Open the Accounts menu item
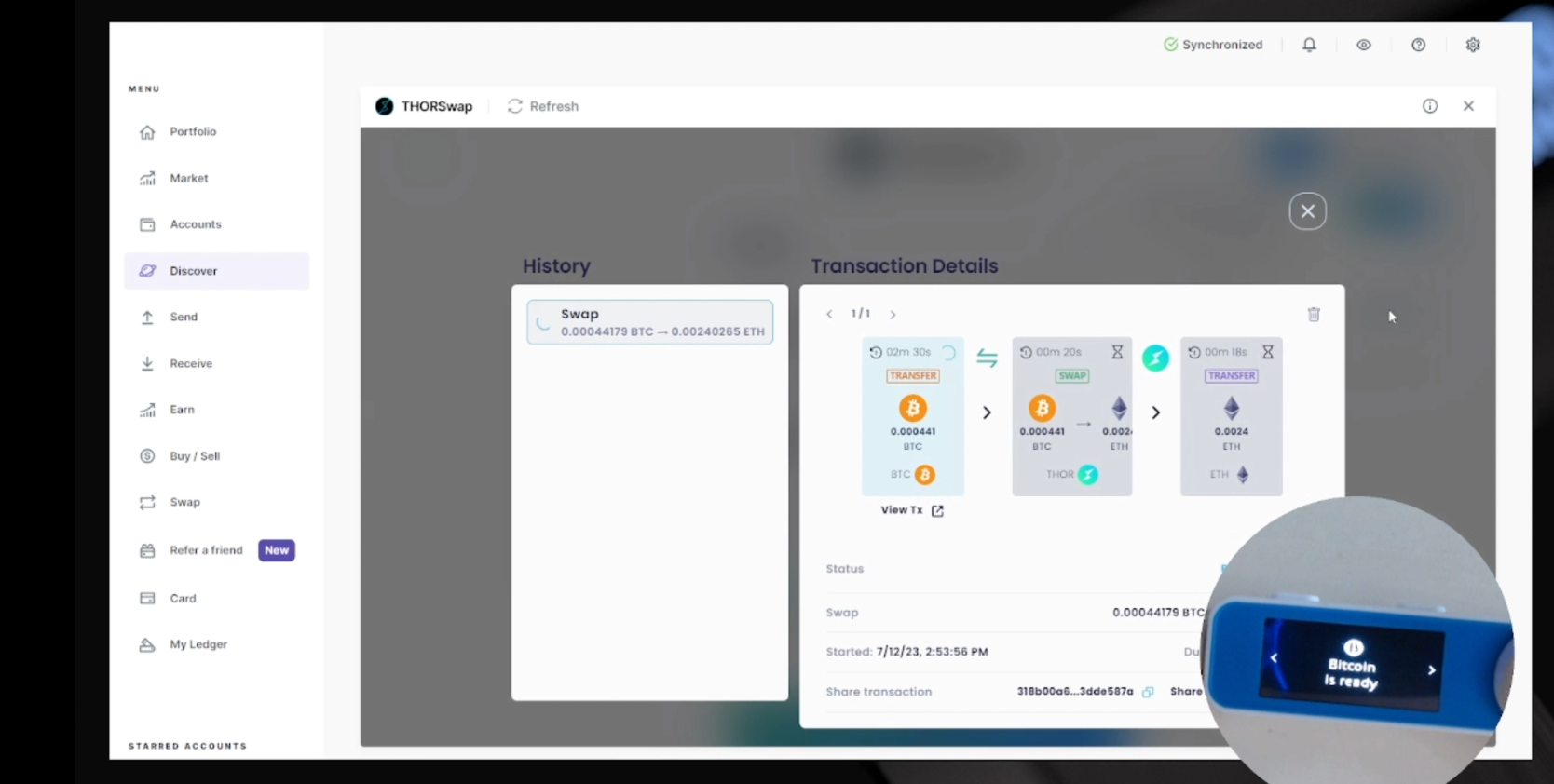This screenshot has height=784, width=1554. click(196, 224)
